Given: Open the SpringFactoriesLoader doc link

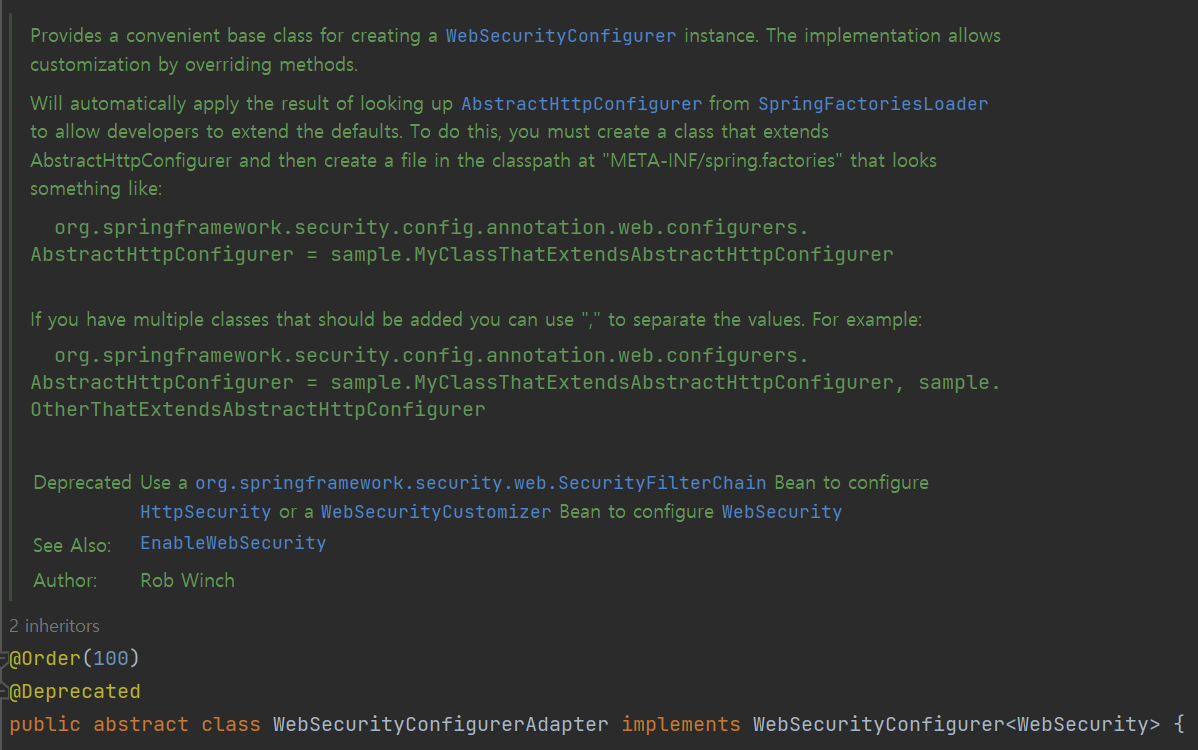Looking at the screenshot, I should click(x=873, y=104).
